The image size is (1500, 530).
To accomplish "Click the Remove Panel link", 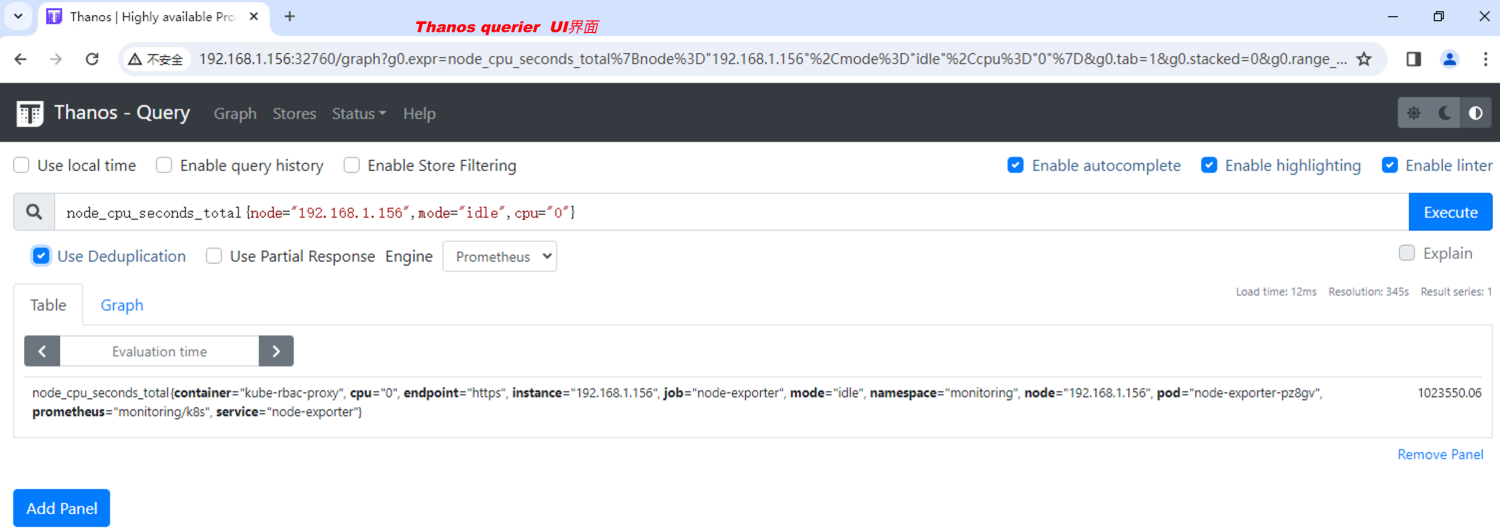I will 1440,454.
